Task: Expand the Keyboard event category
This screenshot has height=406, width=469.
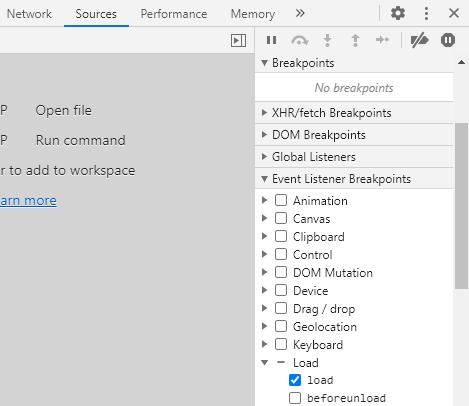Action: 264,344
